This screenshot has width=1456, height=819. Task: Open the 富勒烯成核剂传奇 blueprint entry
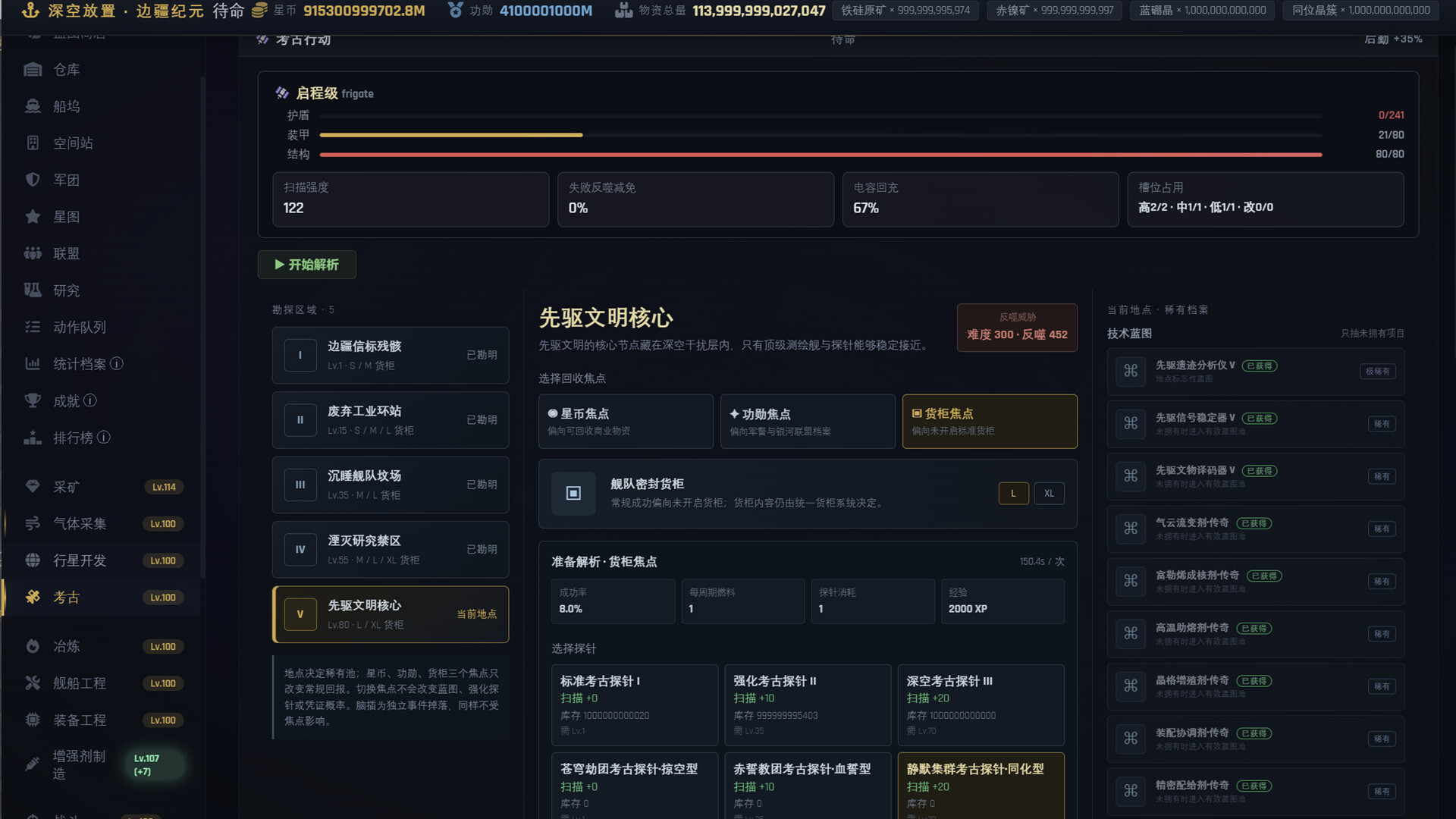tap(1256, 581)
